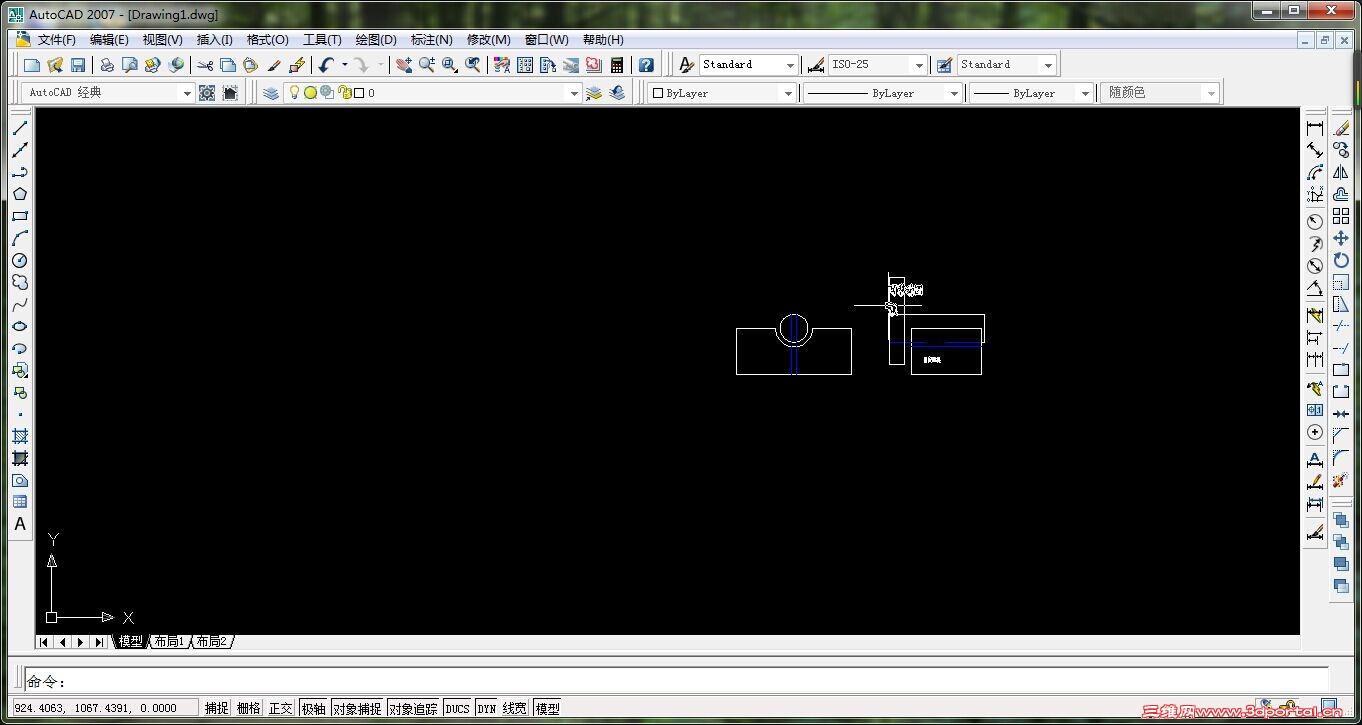Jump to the last layout tab arrow
Viewport: 1362px width, 725px height.
99,642
